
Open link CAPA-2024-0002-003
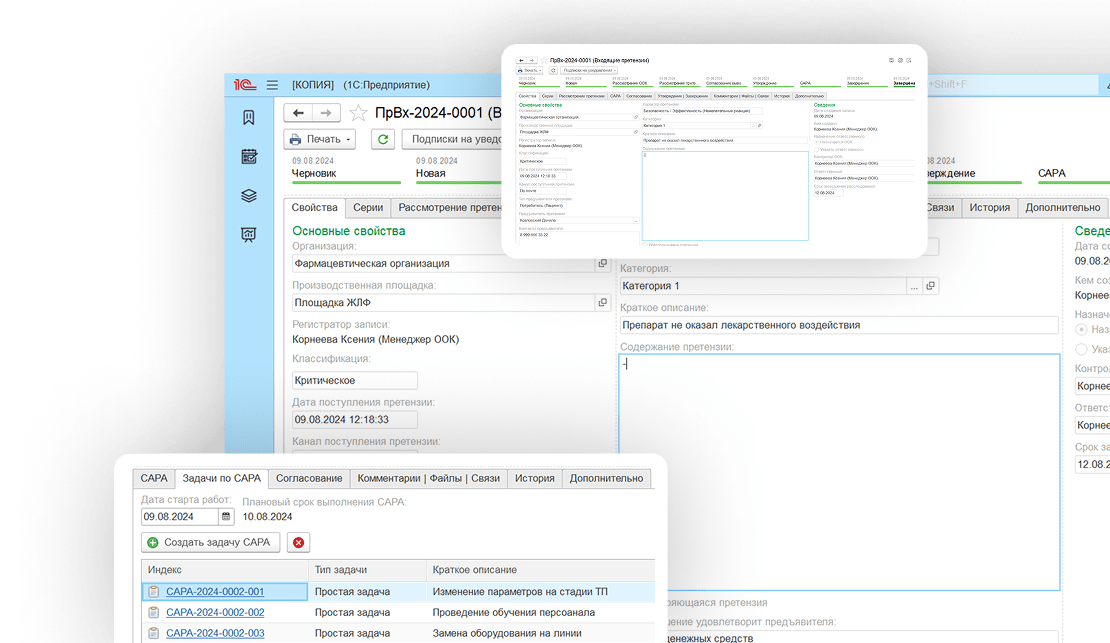pyautogui.click(x=215, y=633)
